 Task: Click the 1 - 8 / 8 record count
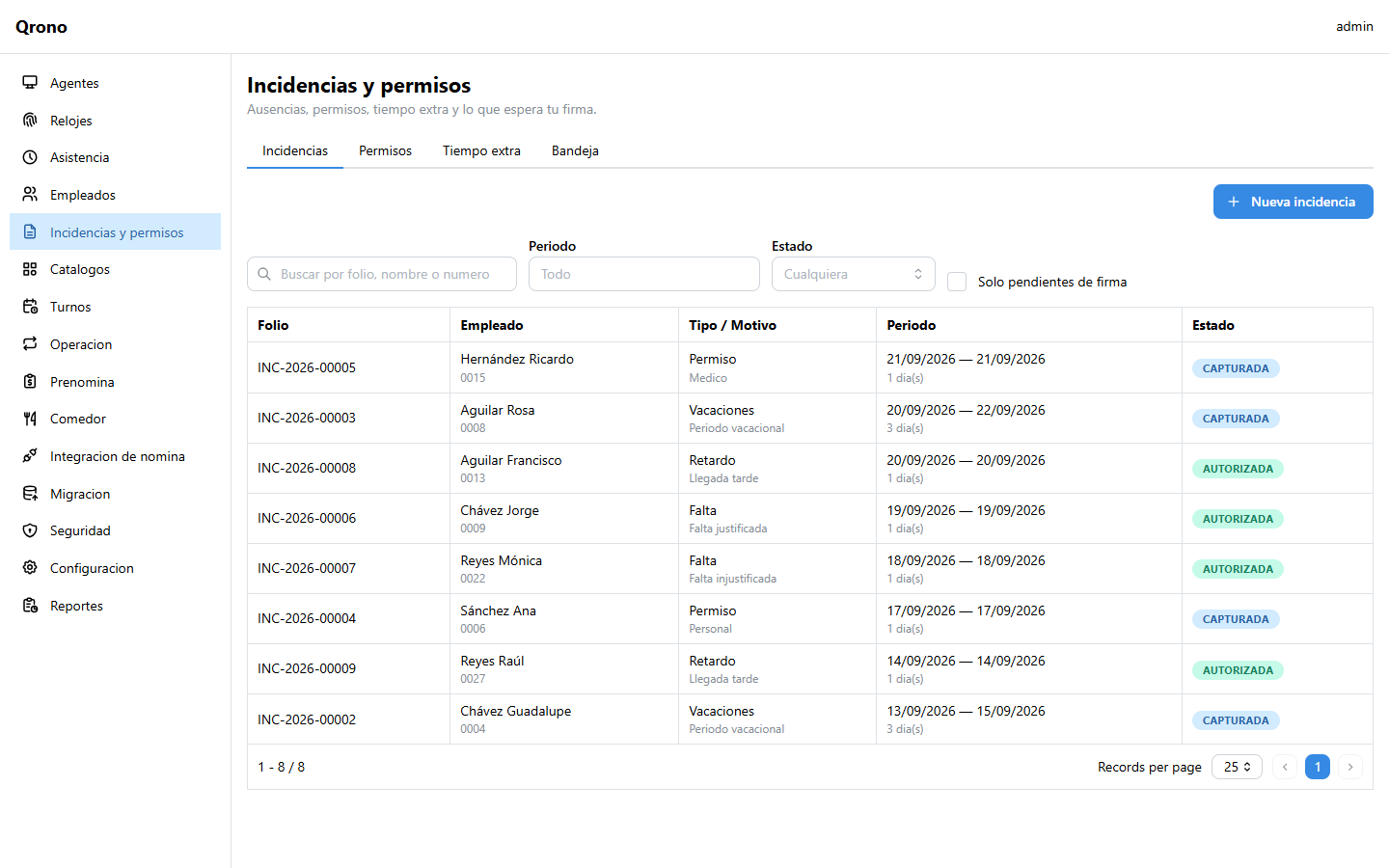[x=281, y=767]
